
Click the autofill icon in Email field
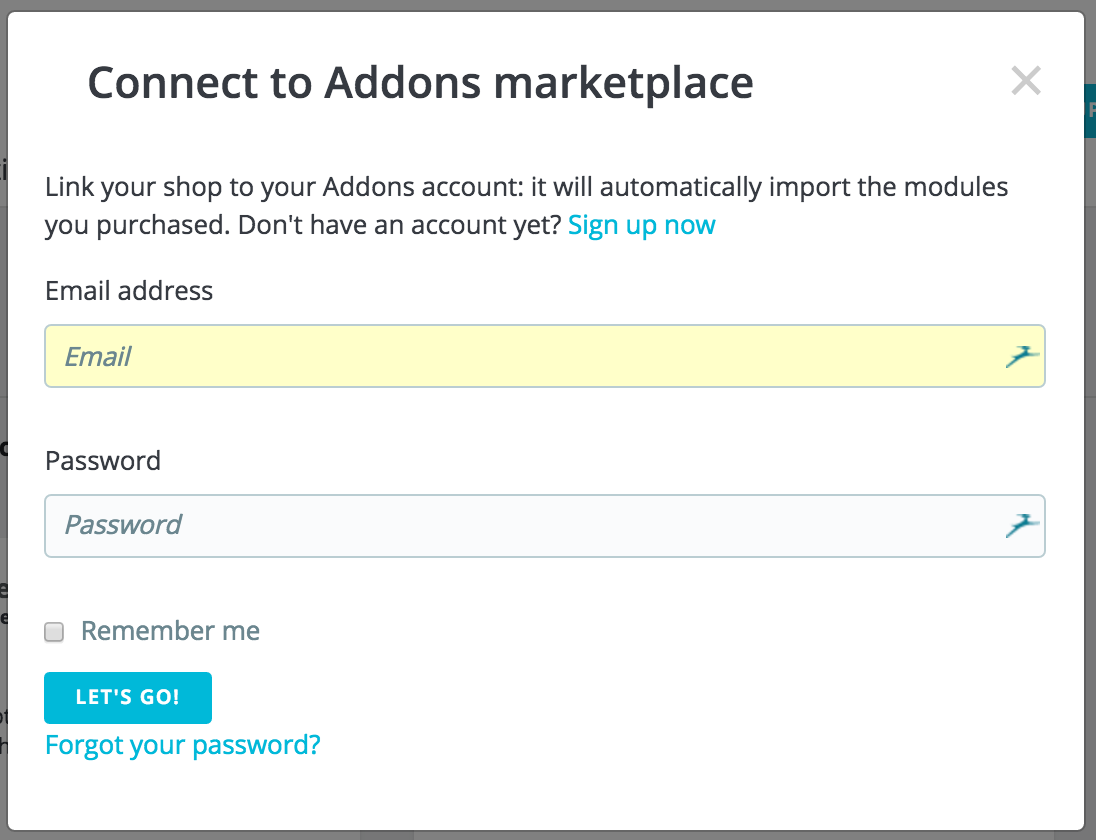pos(1022,356)
